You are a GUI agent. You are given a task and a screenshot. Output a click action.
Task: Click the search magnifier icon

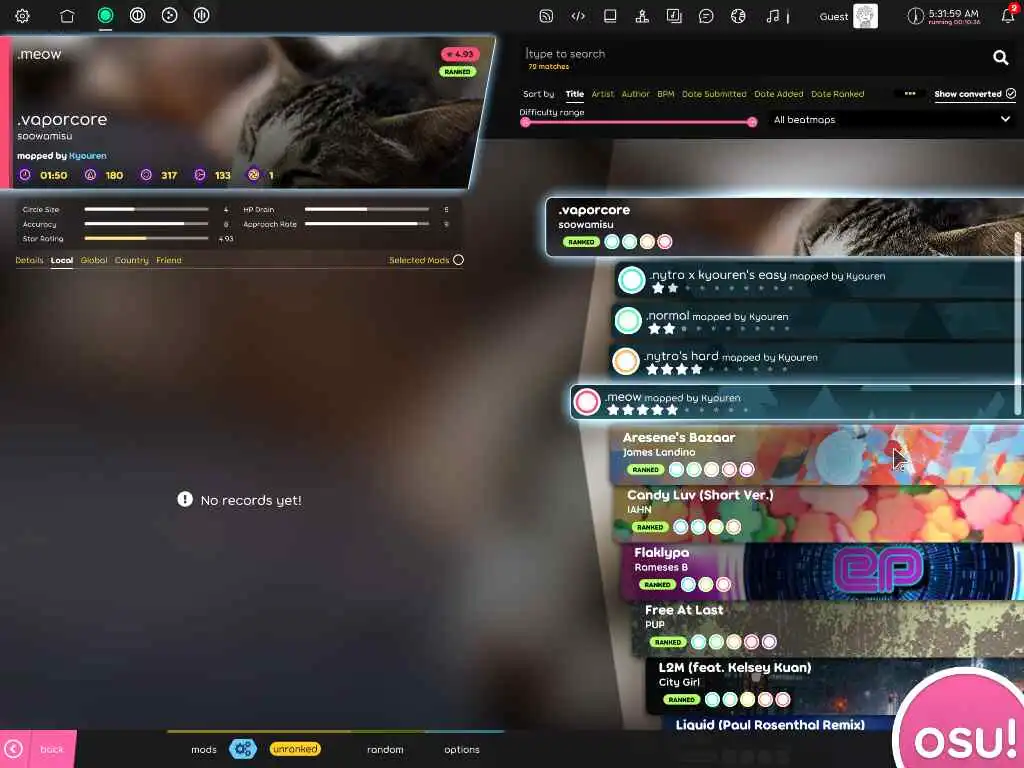coord(1000,57)
